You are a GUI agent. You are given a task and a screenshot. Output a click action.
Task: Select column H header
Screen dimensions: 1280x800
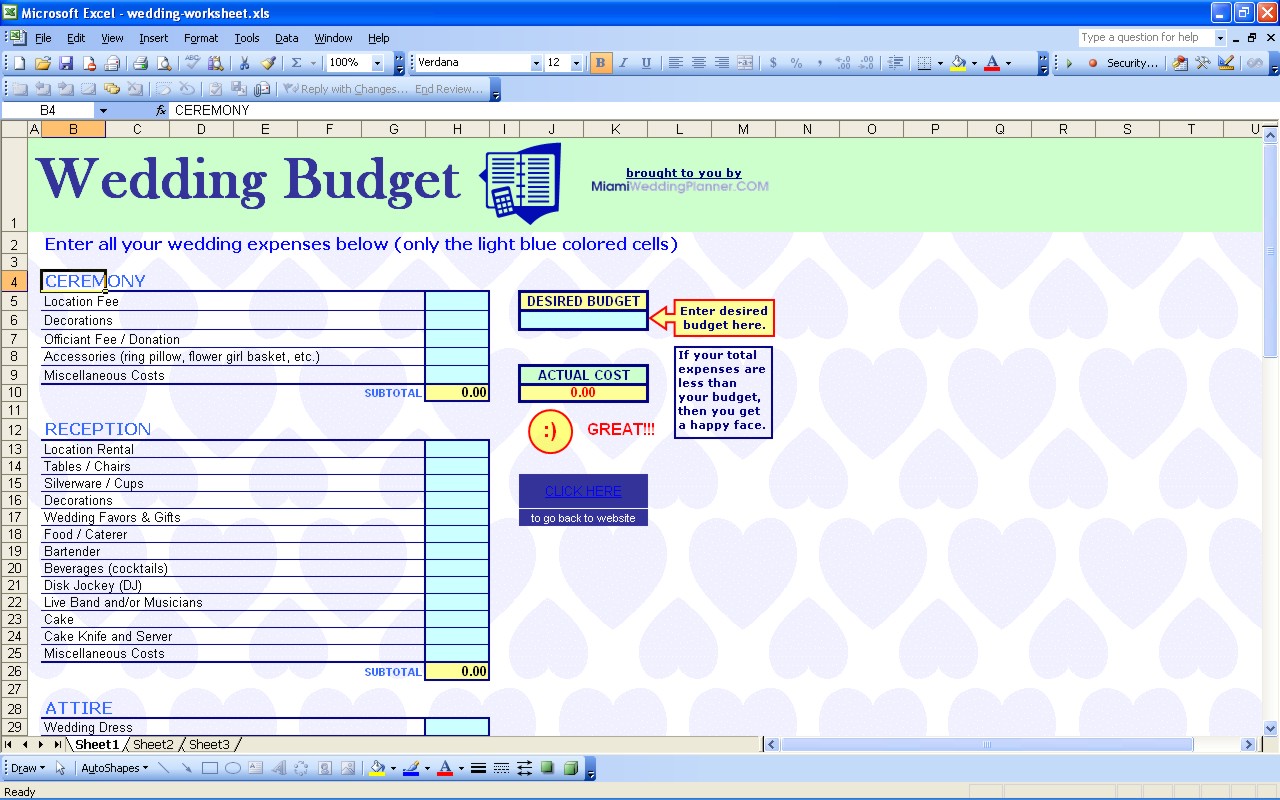tap(457, 129)
